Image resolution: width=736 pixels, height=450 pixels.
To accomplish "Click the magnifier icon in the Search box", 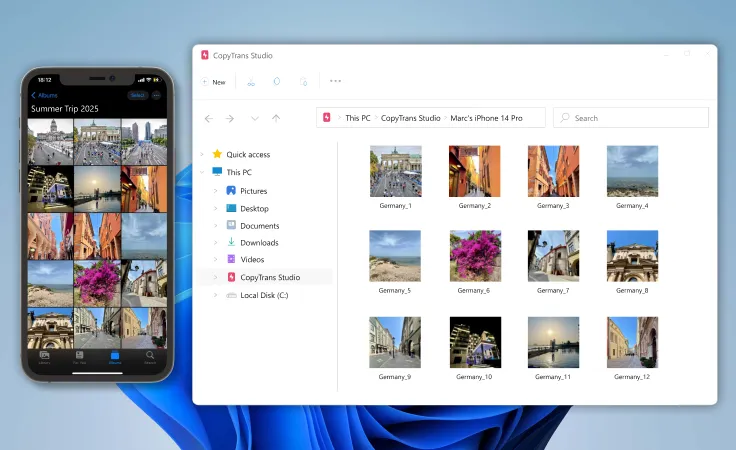I will pos(565,117).
